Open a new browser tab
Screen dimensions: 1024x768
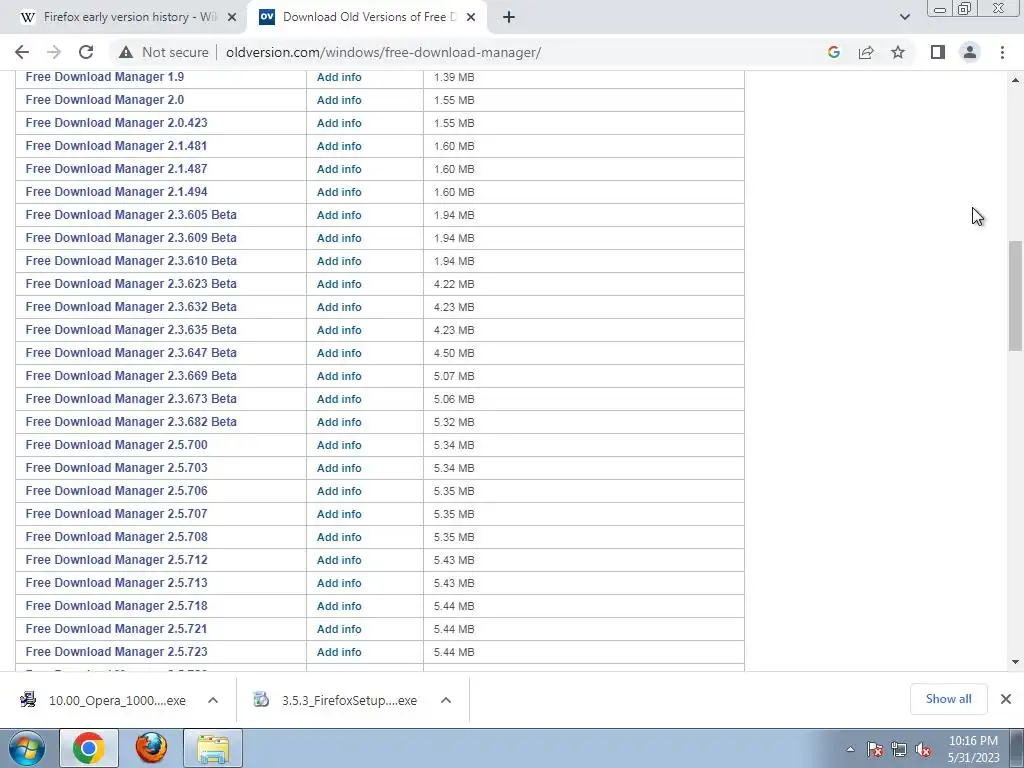pos(509,18)
